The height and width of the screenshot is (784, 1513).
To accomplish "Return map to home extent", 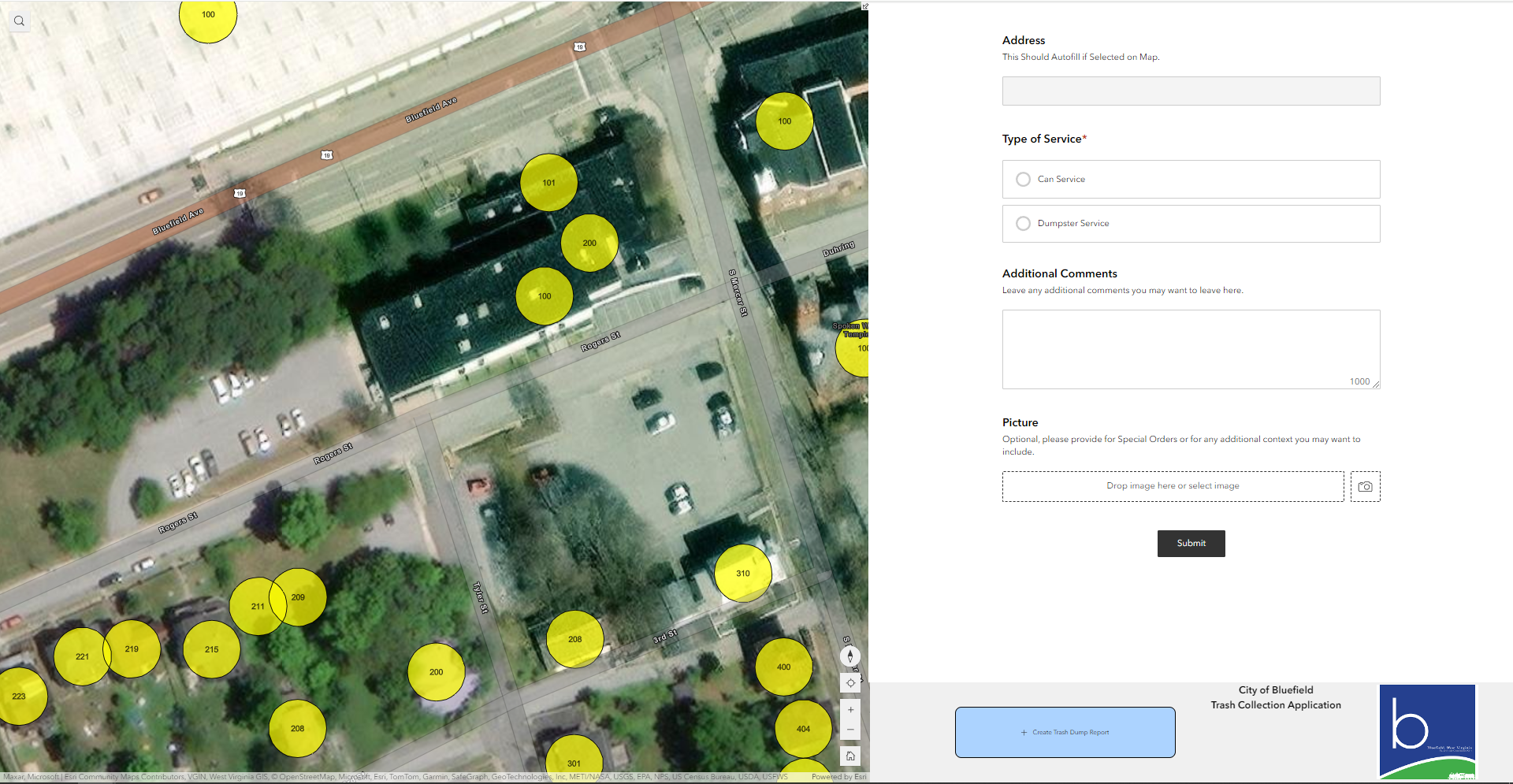I will 850,756.
